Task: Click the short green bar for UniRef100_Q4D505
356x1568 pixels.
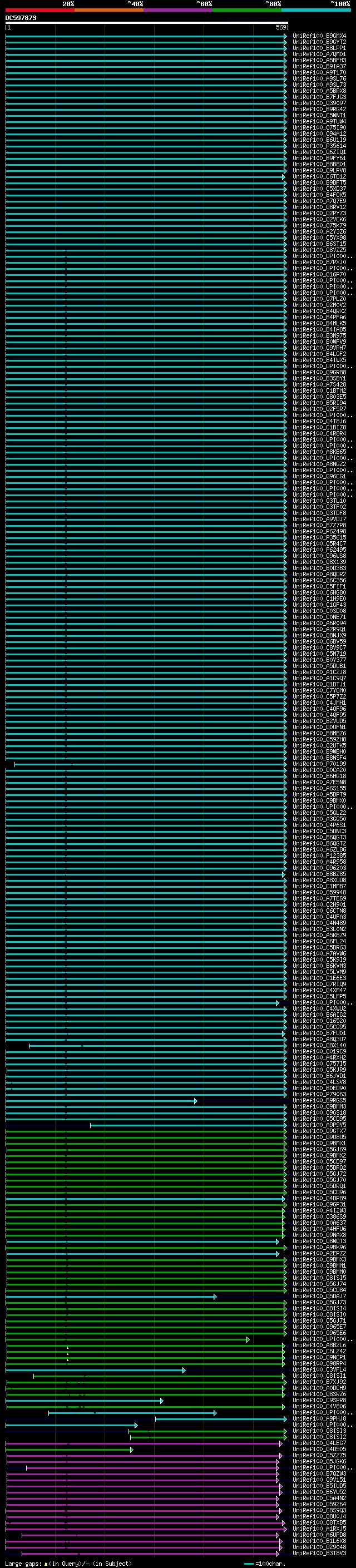Action: (x=70, y=1450)
